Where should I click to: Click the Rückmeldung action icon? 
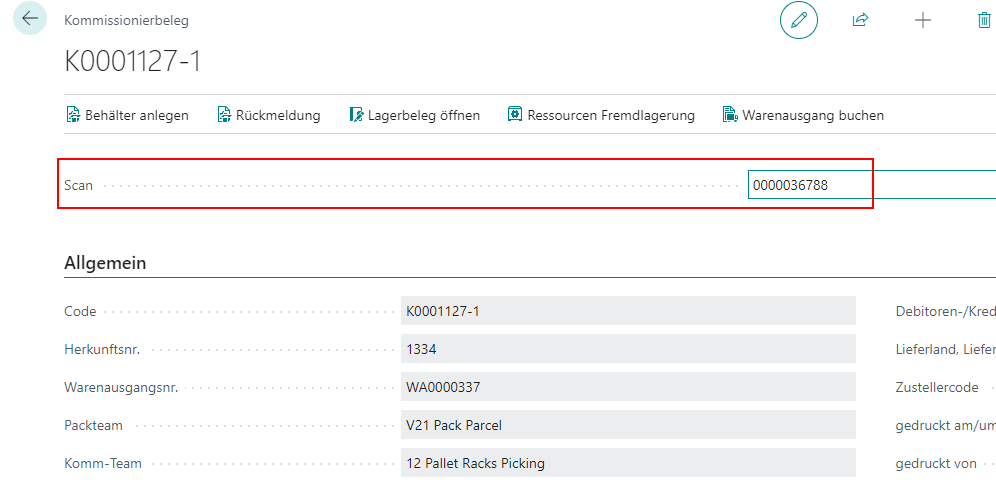click(224, 115)
